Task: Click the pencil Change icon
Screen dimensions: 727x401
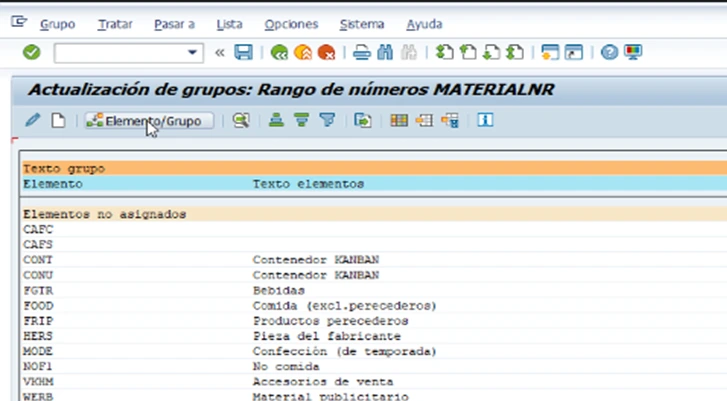Action: [32, 121]
